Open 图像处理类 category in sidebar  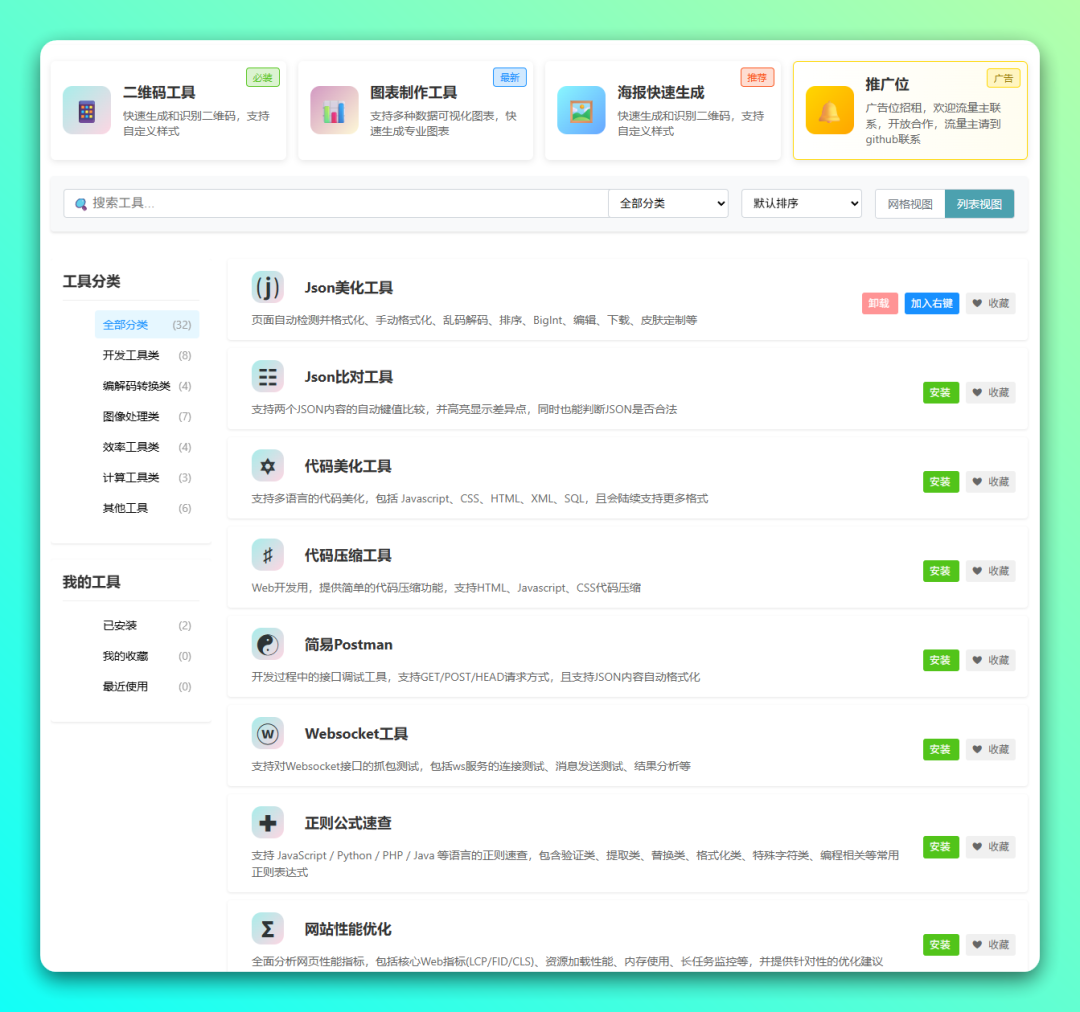click(x=131, y=416)
